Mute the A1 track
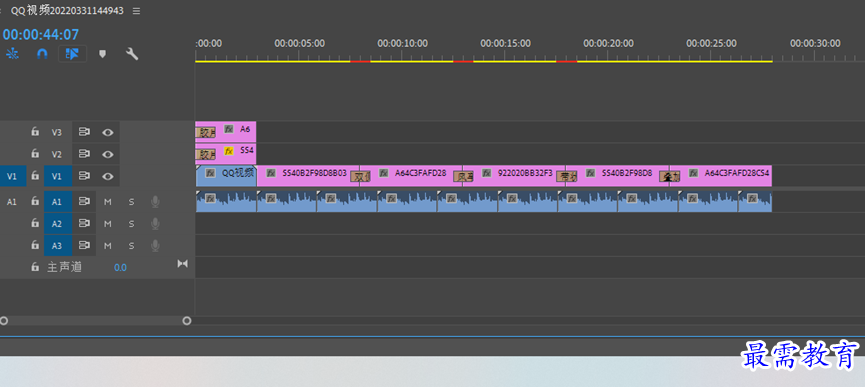Viewport: 865px width, 387px height. click(x=108, y=202)
